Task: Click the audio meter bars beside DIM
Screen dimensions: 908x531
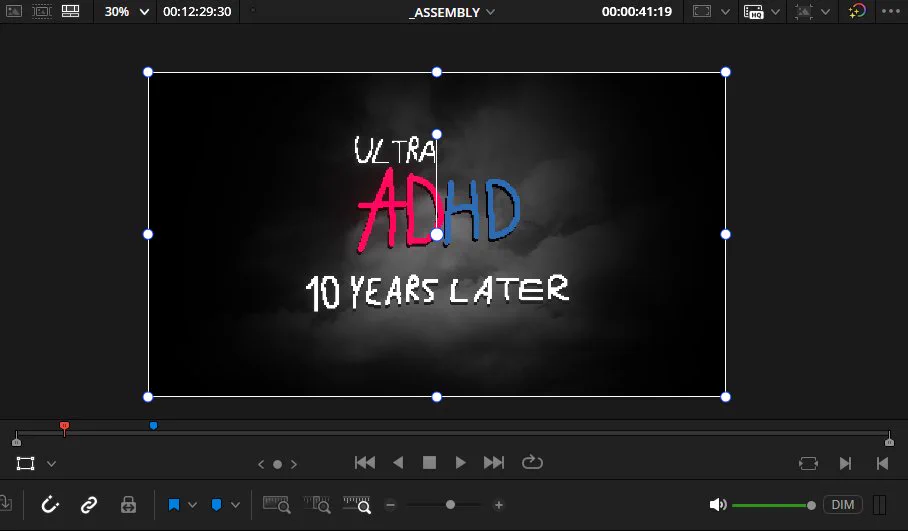Action: (880, 505)
